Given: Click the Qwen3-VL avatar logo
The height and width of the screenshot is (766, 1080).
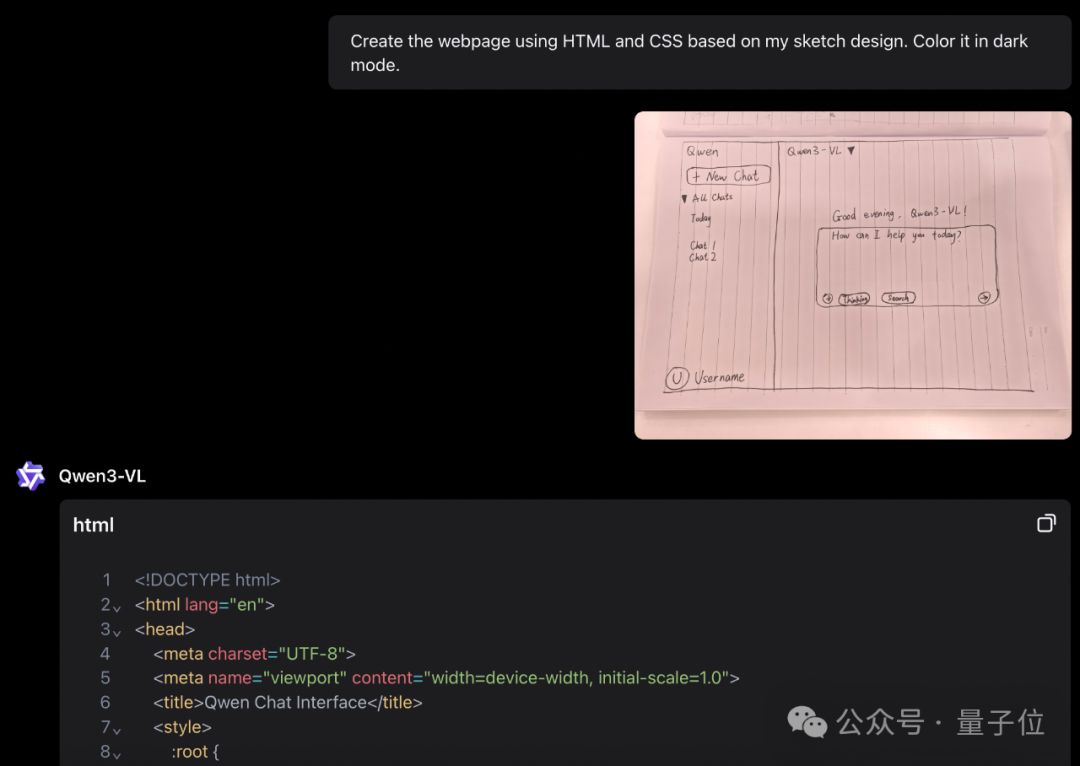Looking at the screenshot, I should tap(30, 476).
